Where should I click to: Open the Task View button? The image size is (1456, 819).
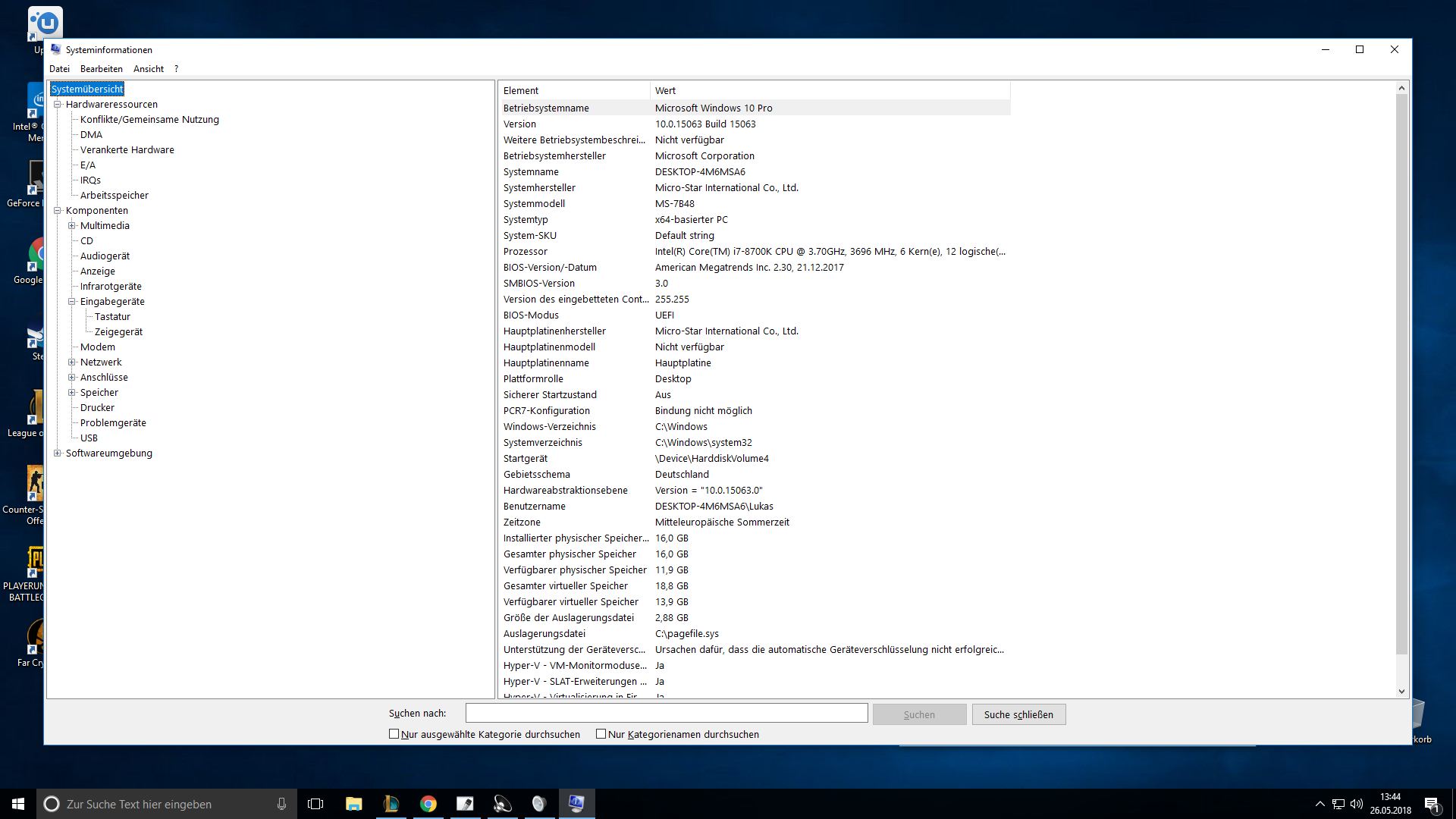[315, 804]
